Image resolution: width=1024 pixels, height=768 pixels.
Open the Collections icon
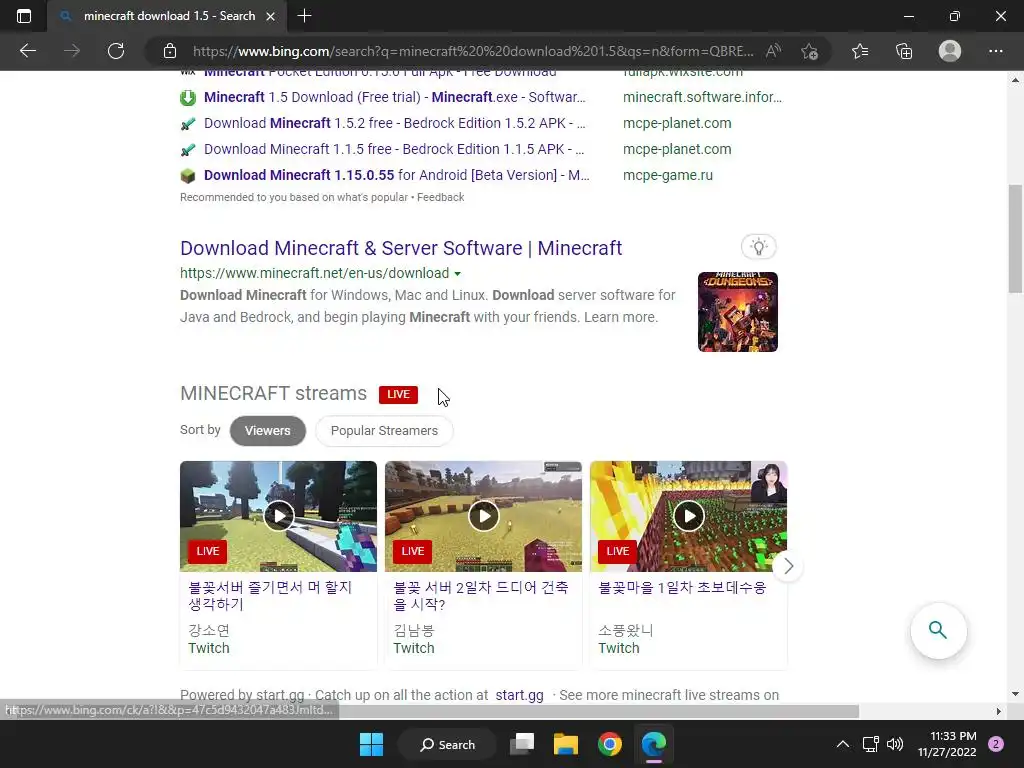click(904, 51)
